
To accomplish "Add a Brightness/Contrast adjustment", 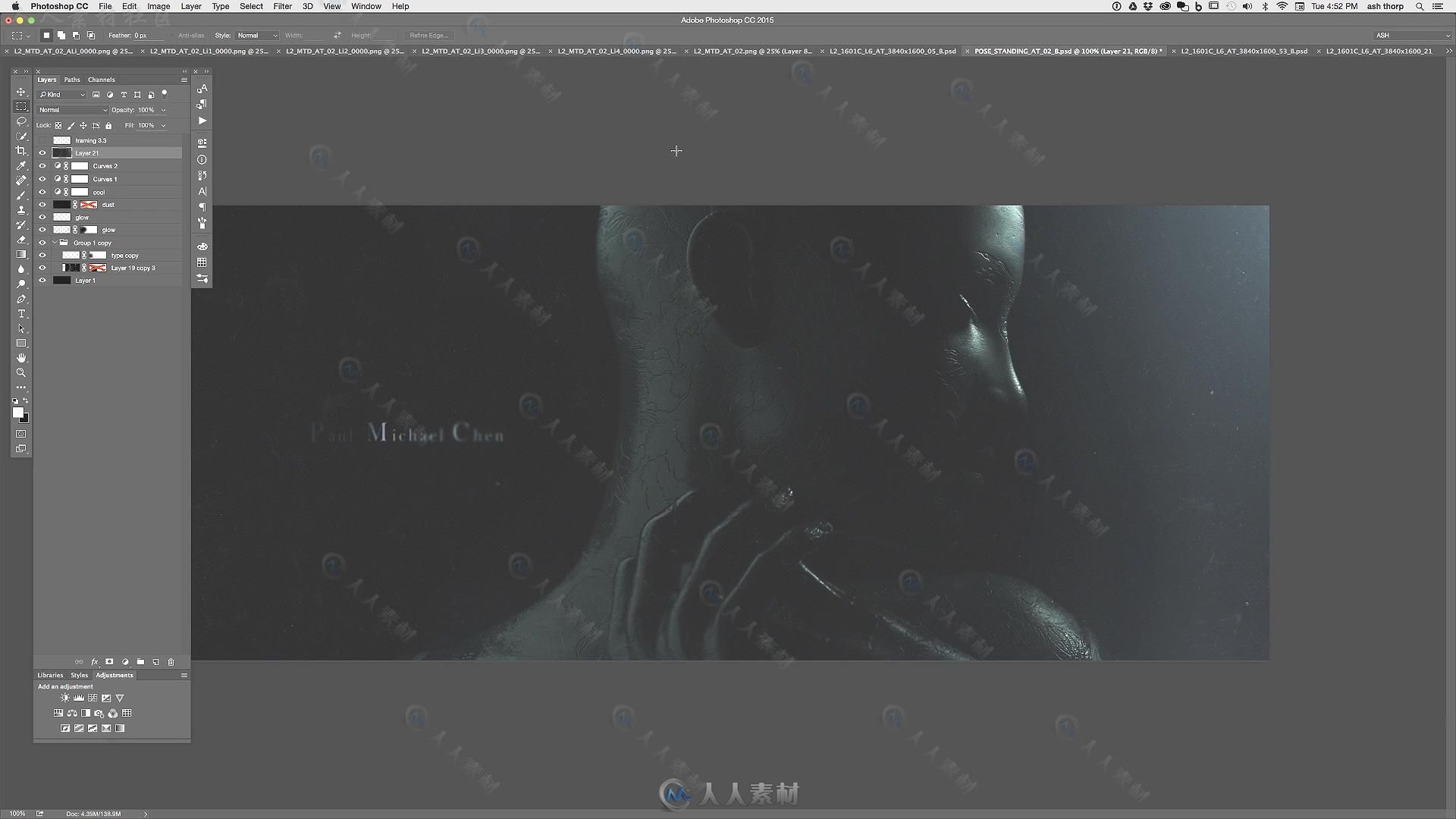I will coord(64,698).
